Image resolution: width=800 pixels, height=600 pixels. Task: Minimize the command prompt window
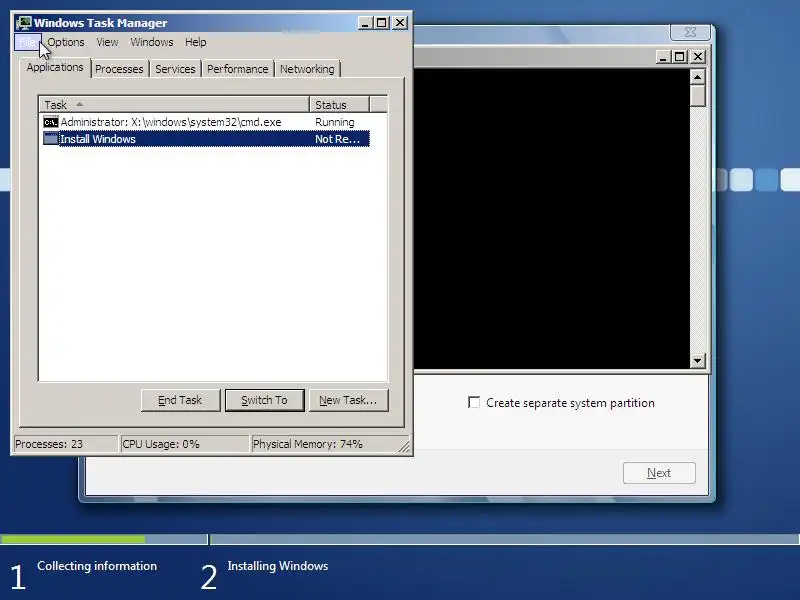(662, 57)
